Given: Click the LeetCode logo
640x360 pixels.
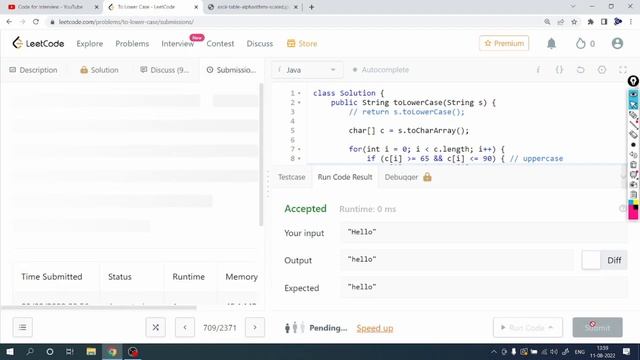Looking at the screenshot, I should [38, 43].
